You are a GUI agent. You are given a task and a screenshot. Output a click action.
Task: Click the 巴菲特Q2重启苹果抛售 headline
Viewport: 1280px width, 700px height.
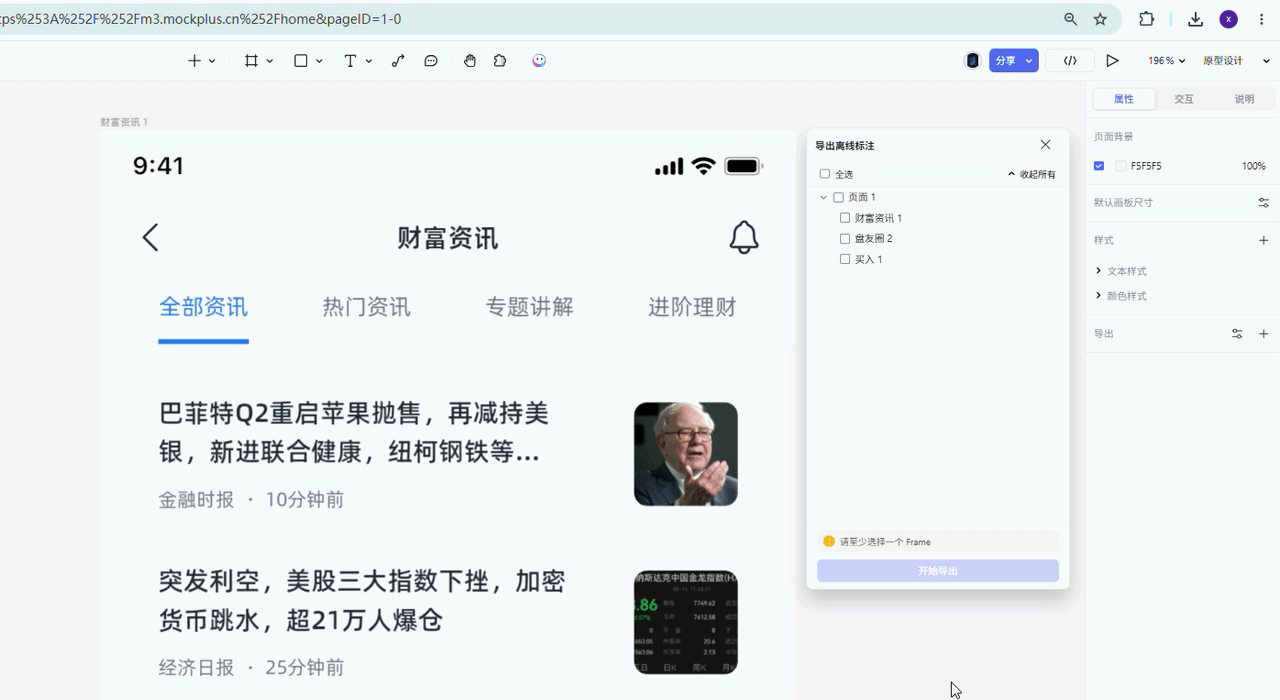tap(354, 433)
